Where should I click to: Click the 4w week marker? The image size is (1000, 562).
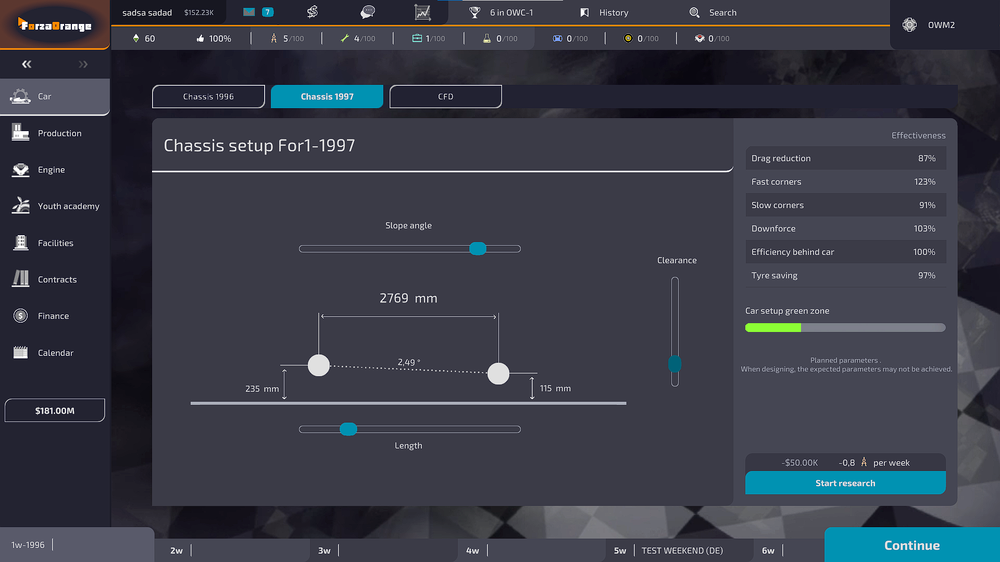click(x=473, y=551)
